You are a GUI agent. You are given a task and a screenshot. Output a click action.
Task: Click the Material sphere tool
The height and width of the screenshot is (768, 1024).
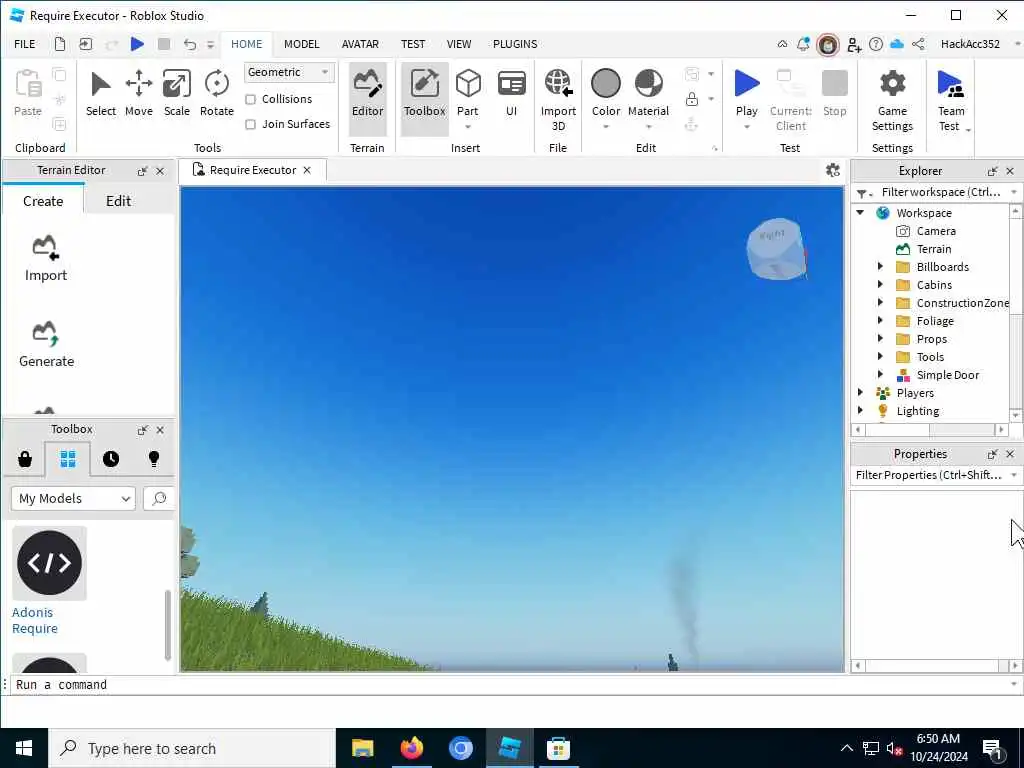(x=648, y=84)
